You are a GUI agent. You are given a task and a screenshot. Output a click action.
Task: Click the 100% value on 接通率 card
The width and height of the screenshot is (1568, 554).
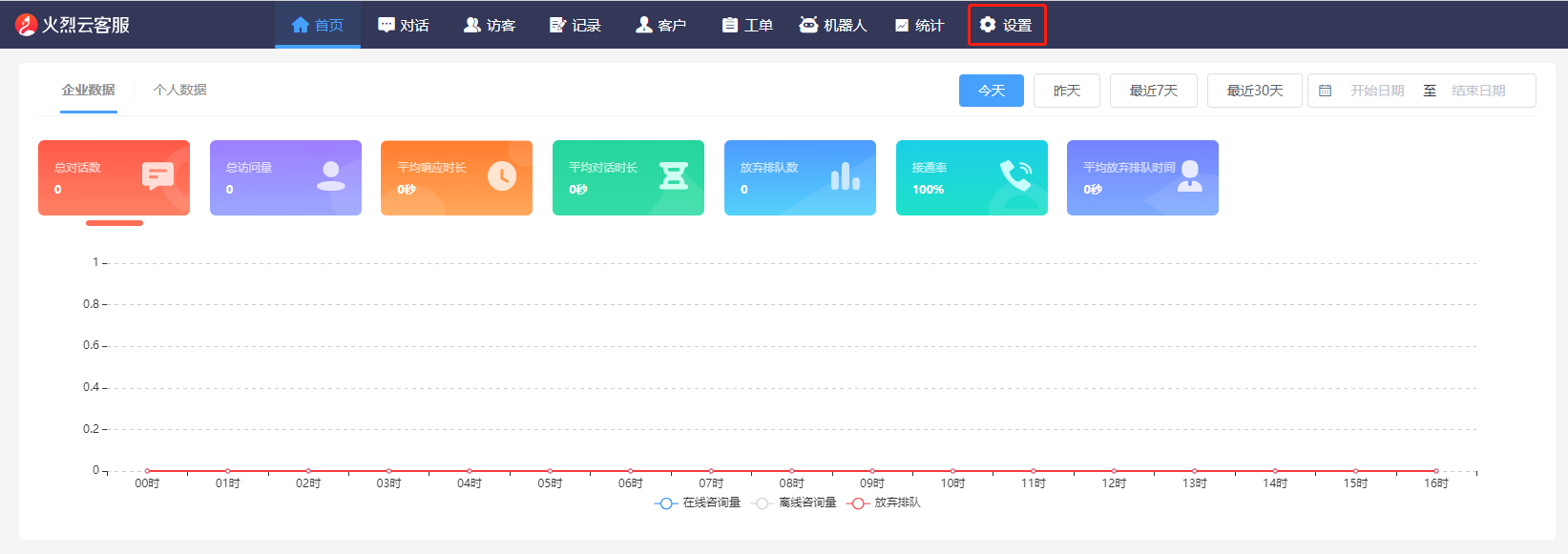point(928,190)
